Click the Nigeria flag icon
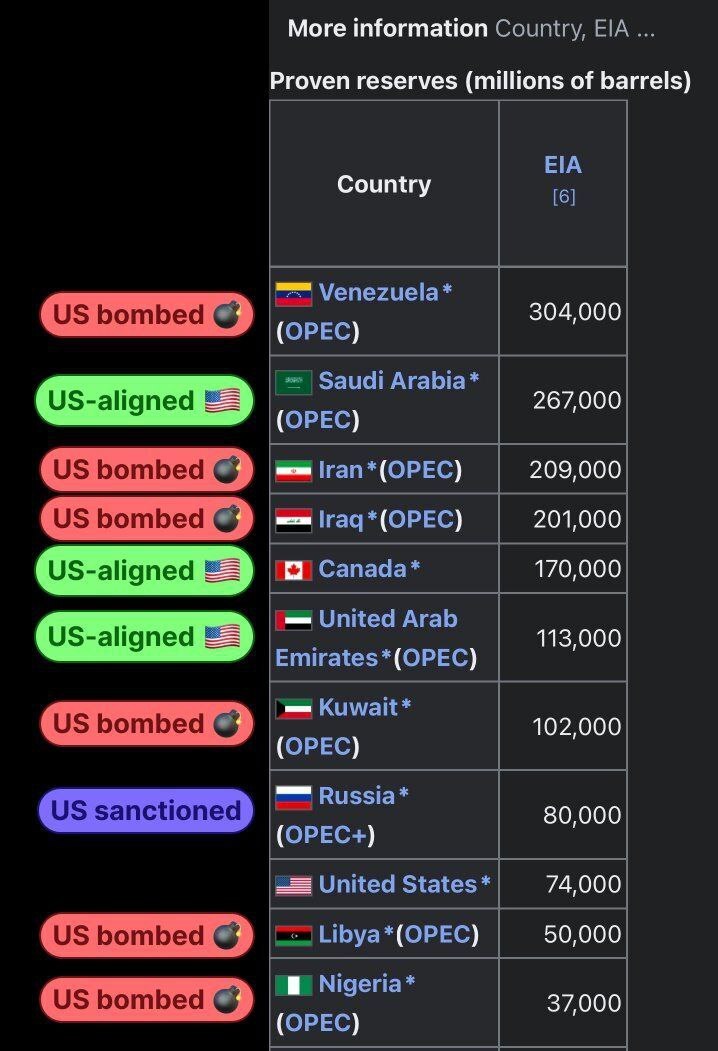The image size is (718, 1051). [x=294, y=985]
